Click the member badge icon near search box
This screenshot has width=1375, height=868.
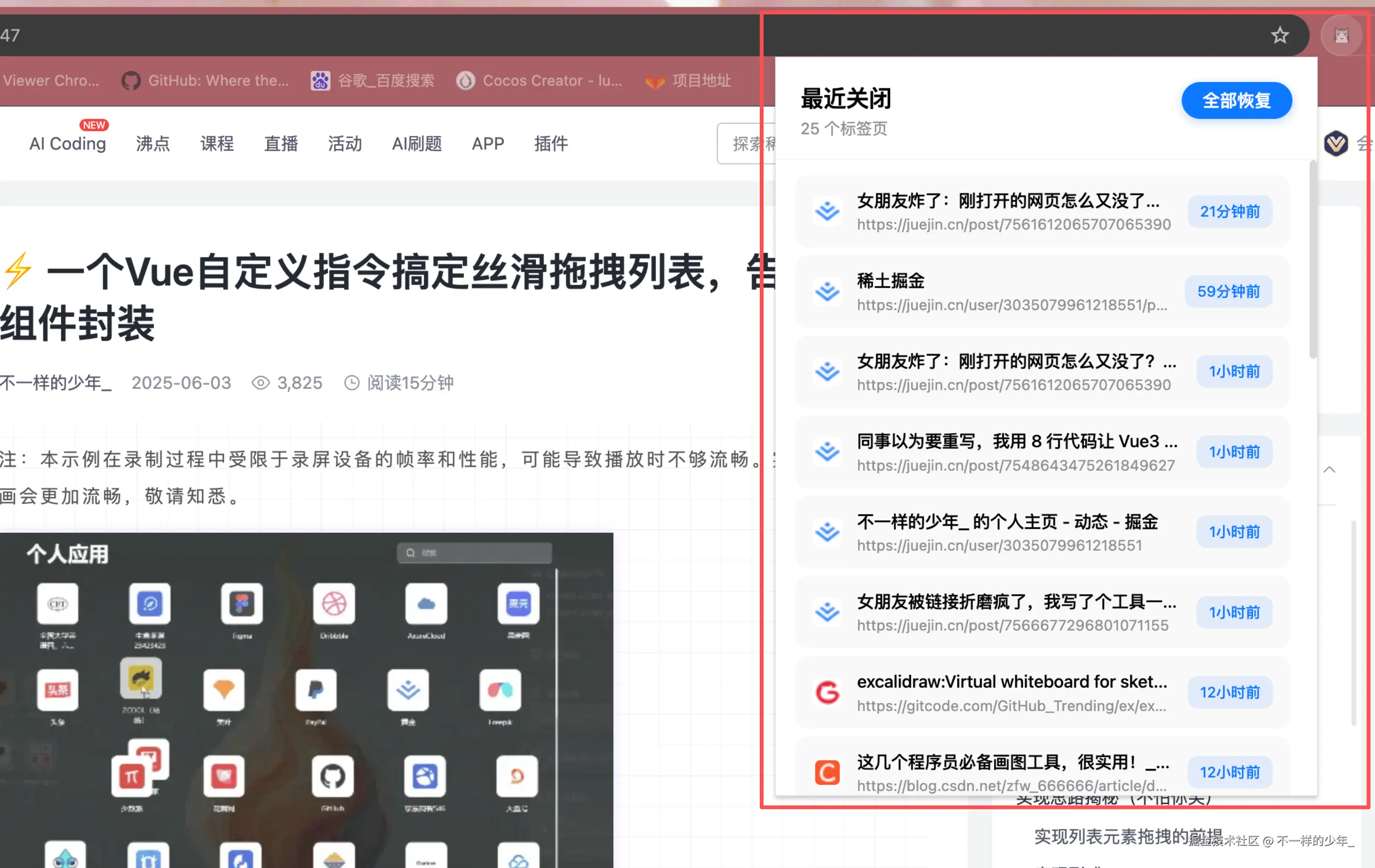[x=1336, y=144]
